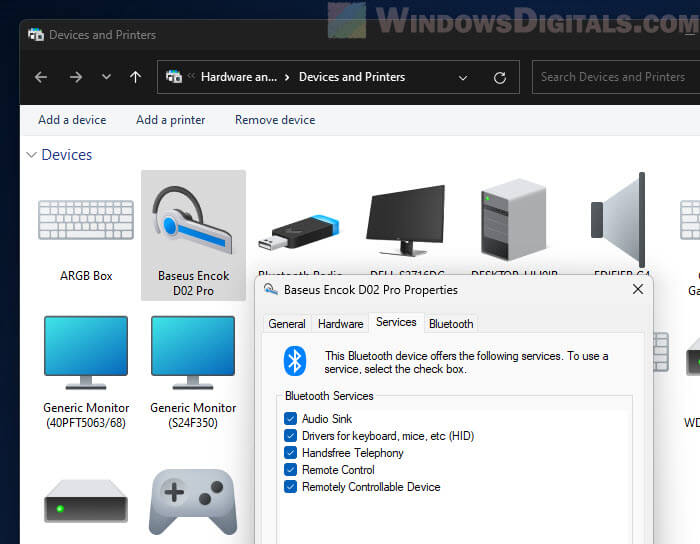The image size is (700, 544).
Task: Click Add a printer
Action: pyautogui.click(x=171, y=120)
